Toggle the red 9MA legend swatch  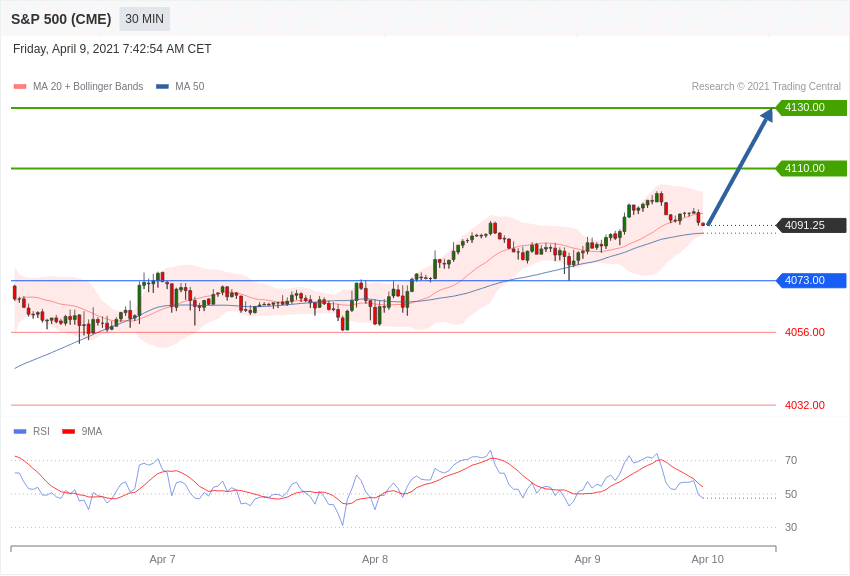[69, 431]
